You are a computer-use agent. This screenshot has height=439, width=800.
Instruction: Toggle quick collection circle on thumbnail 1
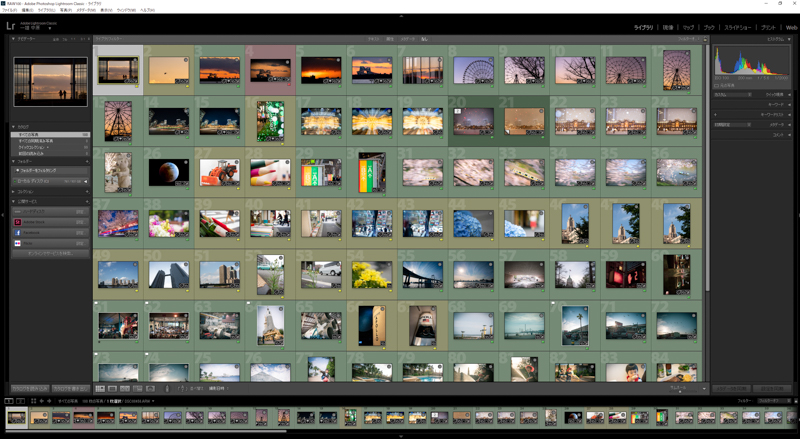tap(135, 60)
